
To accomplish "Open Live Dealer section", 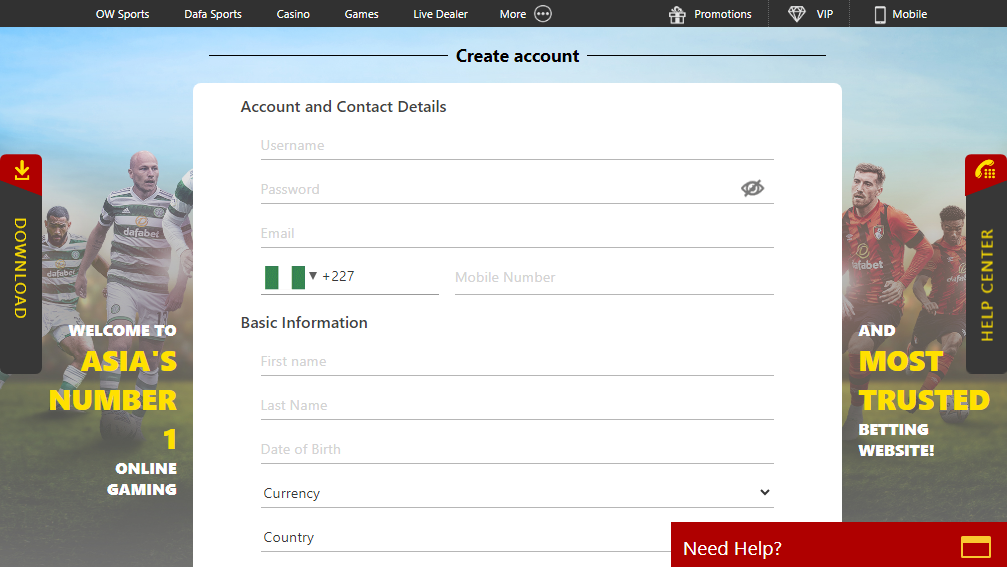I will click(440, 13).
